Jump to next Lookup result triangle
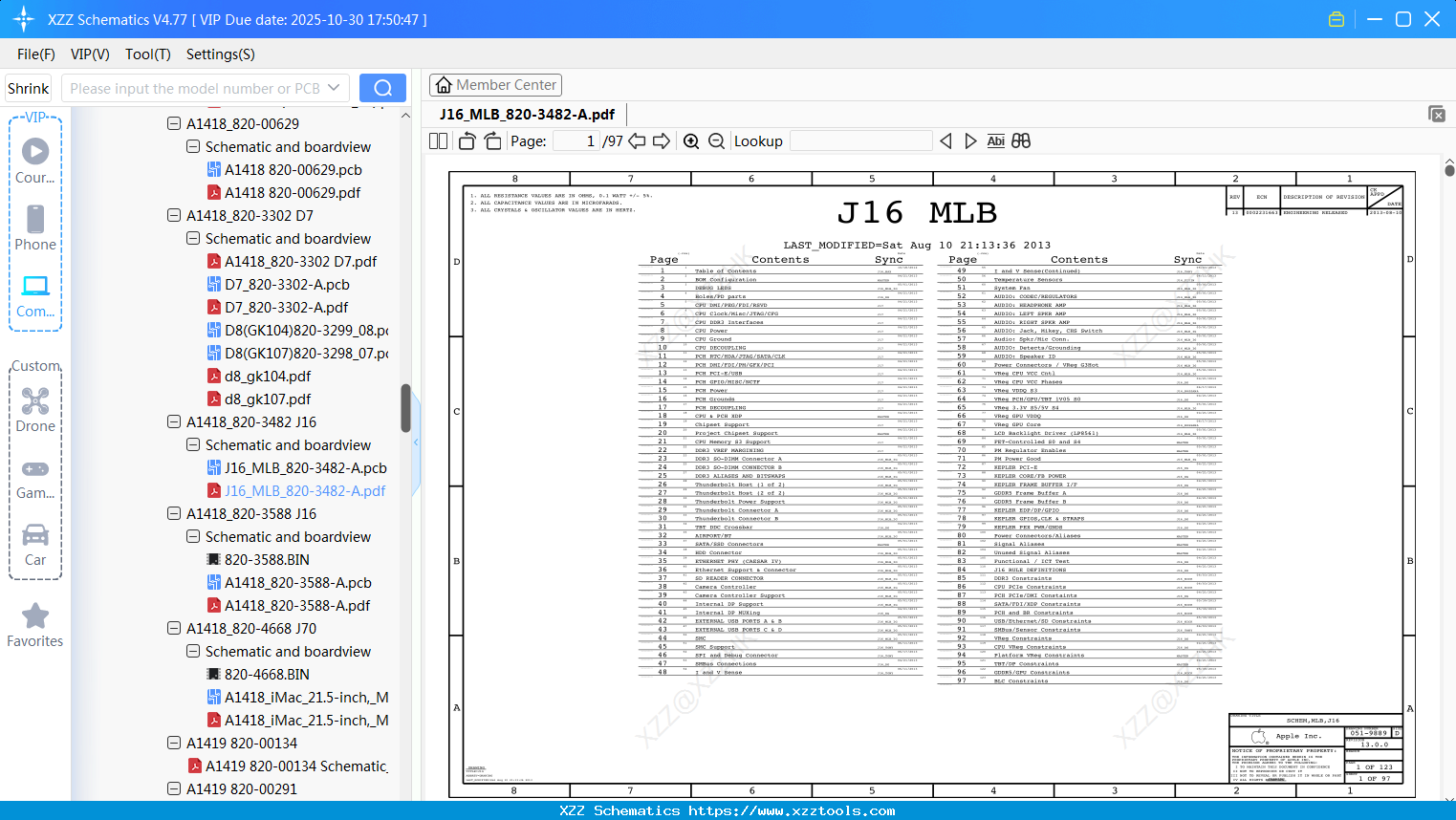 coord(970,141)
